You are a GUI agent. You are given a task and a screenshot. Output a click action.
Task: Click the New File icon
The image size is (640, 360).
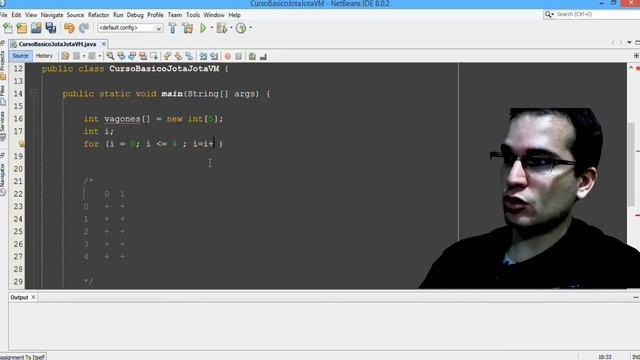8,28
